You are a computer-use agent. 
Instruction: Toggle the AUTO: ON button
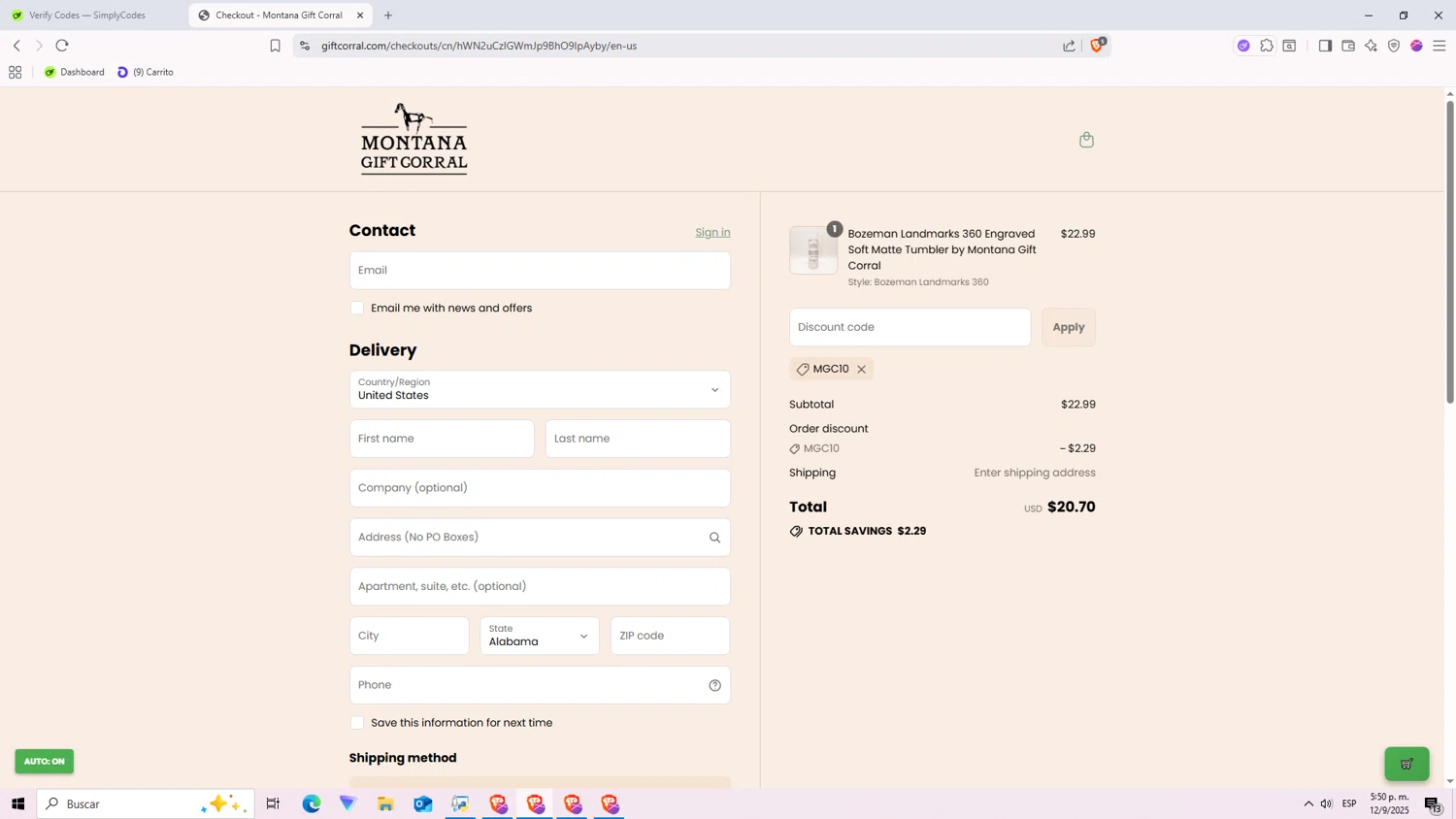click(44, 762)
